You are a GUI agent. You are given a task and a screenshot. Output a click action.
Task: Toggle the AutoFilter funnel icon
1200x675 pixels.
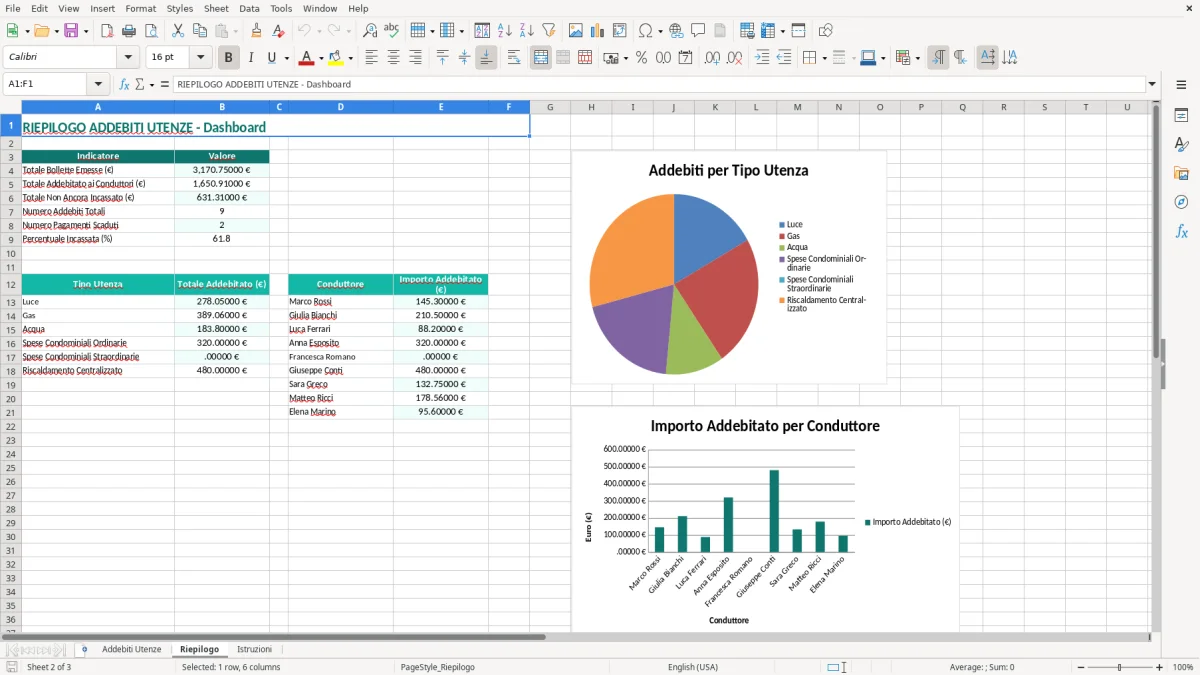[x=549, y=31]
